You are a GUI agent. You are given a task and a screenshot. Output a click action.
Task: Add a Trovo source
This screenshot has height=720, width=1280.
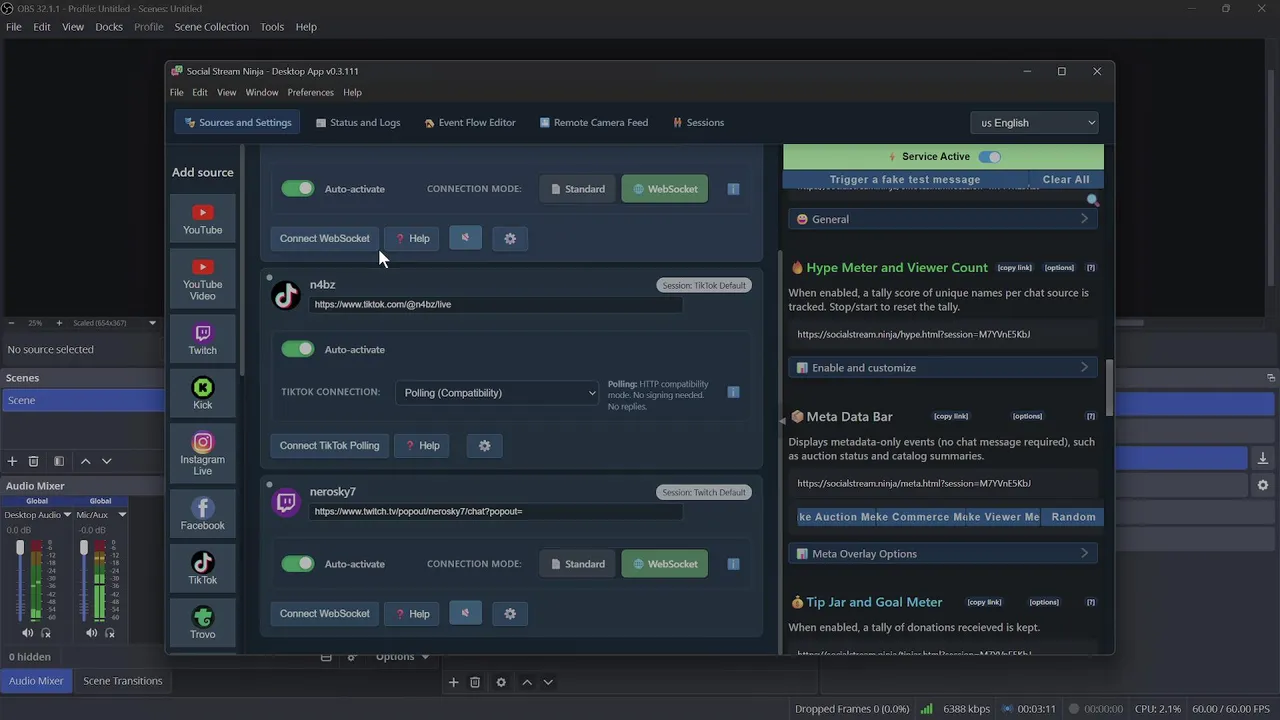202,623
